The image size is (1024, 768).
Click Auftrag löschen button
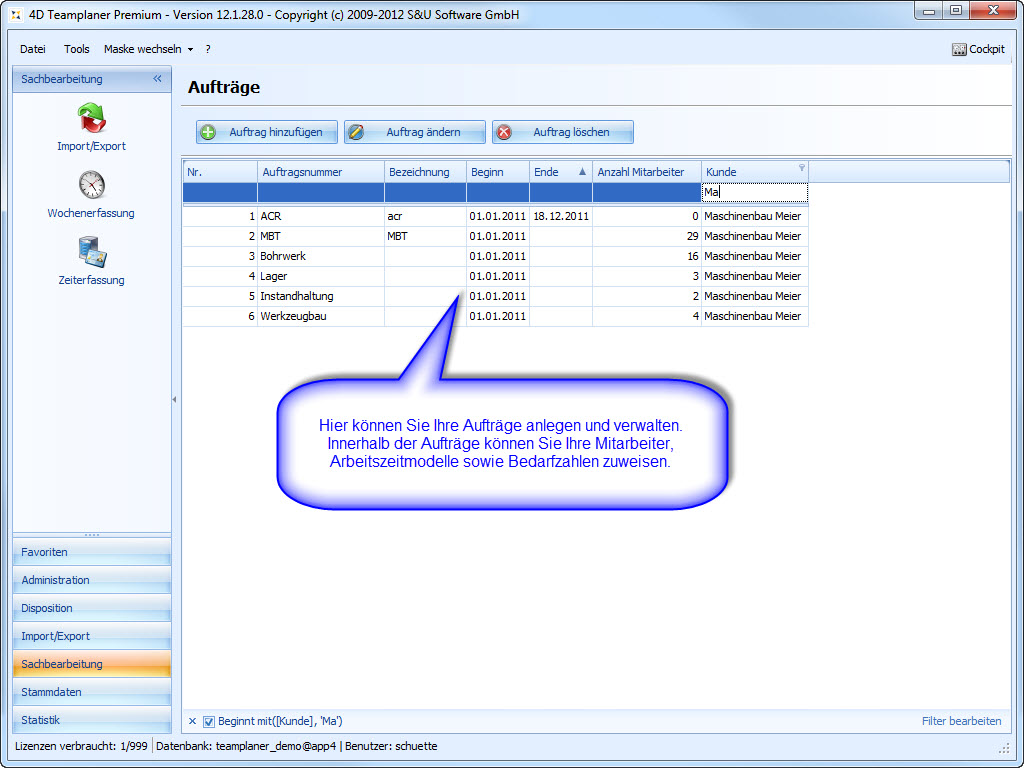point(562,132)
